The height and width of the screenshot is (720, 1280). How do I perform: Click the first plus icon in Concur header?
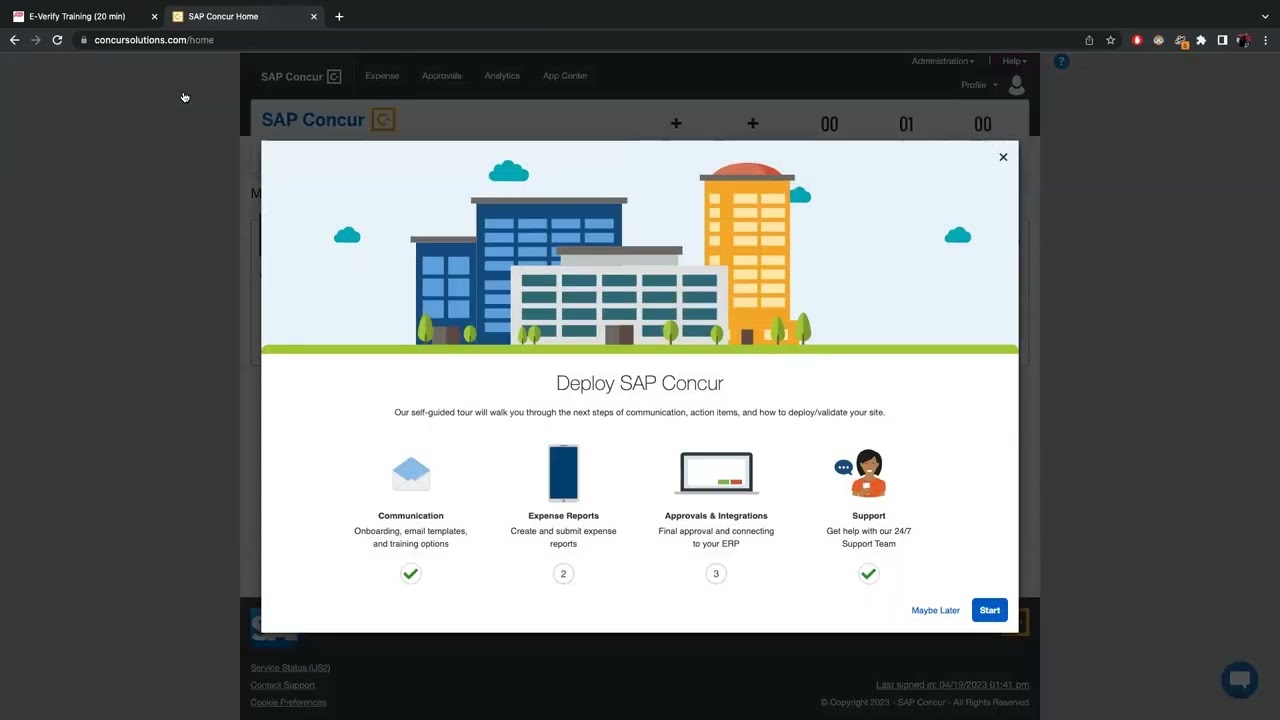coord(676,123)
